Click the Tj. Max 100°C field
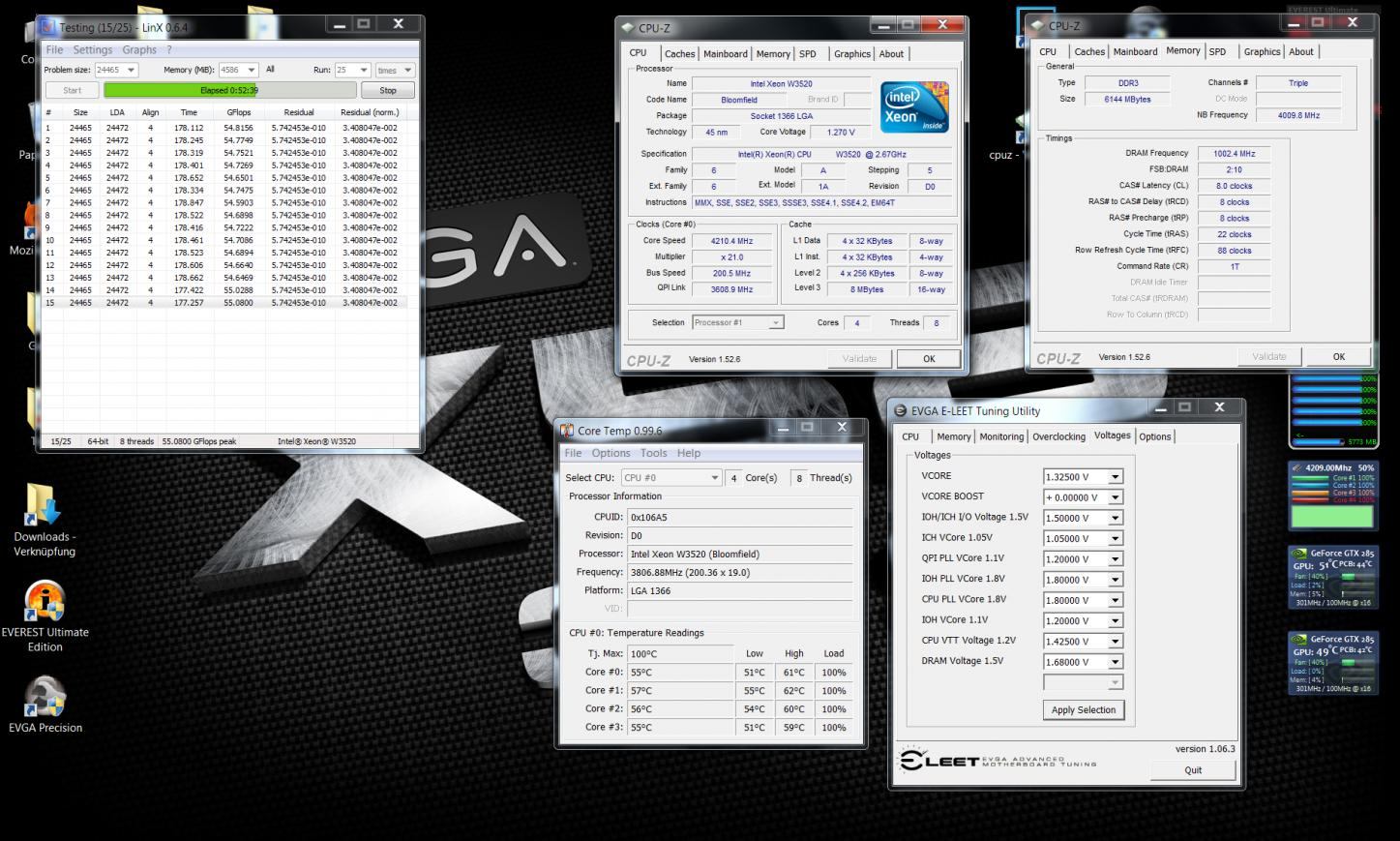The height and width of the screenshot is (841, 1400). (x=680, y=653)
